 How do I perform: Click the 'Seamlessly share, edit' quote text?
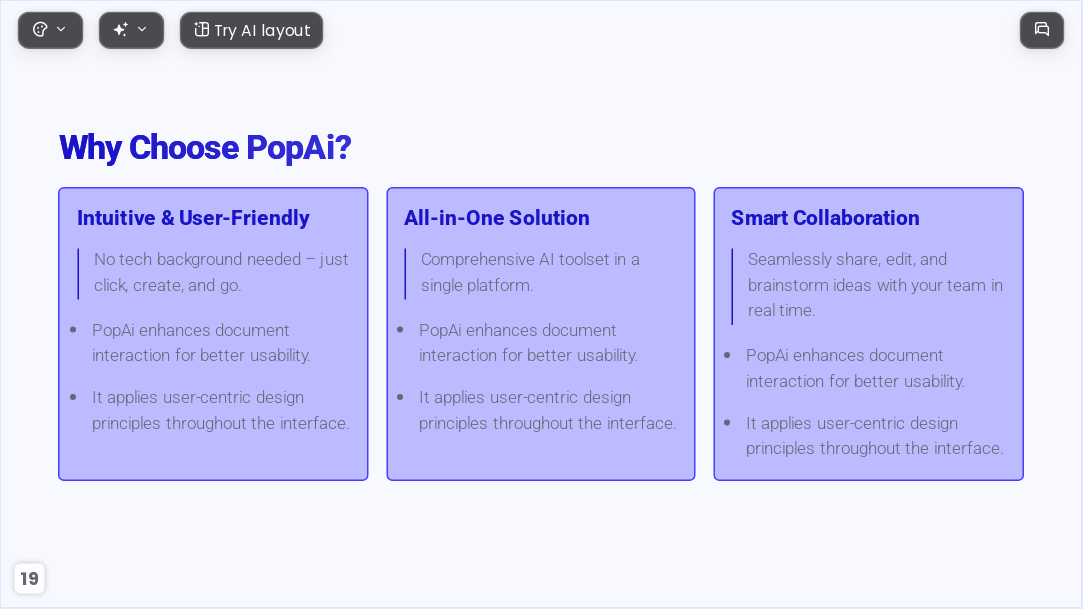(x=875, y=285)
